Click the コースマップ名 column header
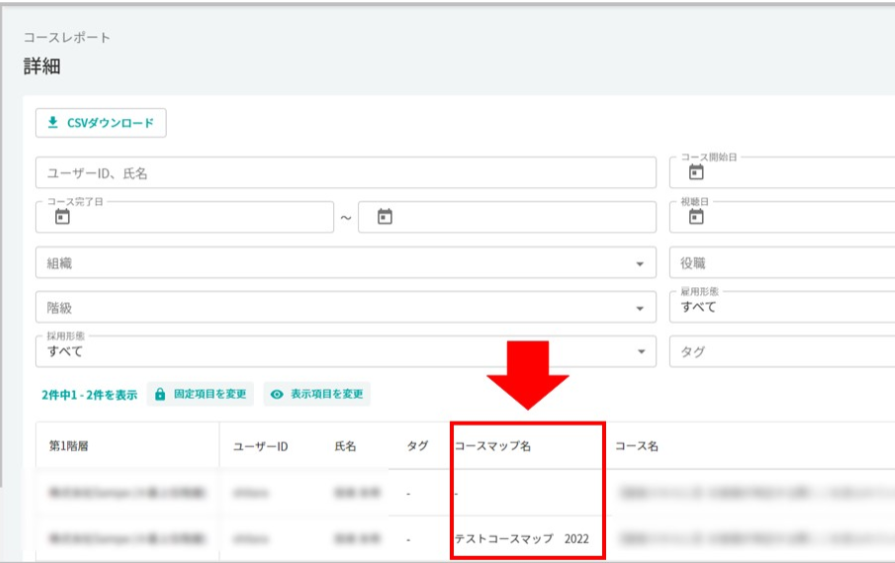This screenshot has height=563, width=895. point(493,446)
